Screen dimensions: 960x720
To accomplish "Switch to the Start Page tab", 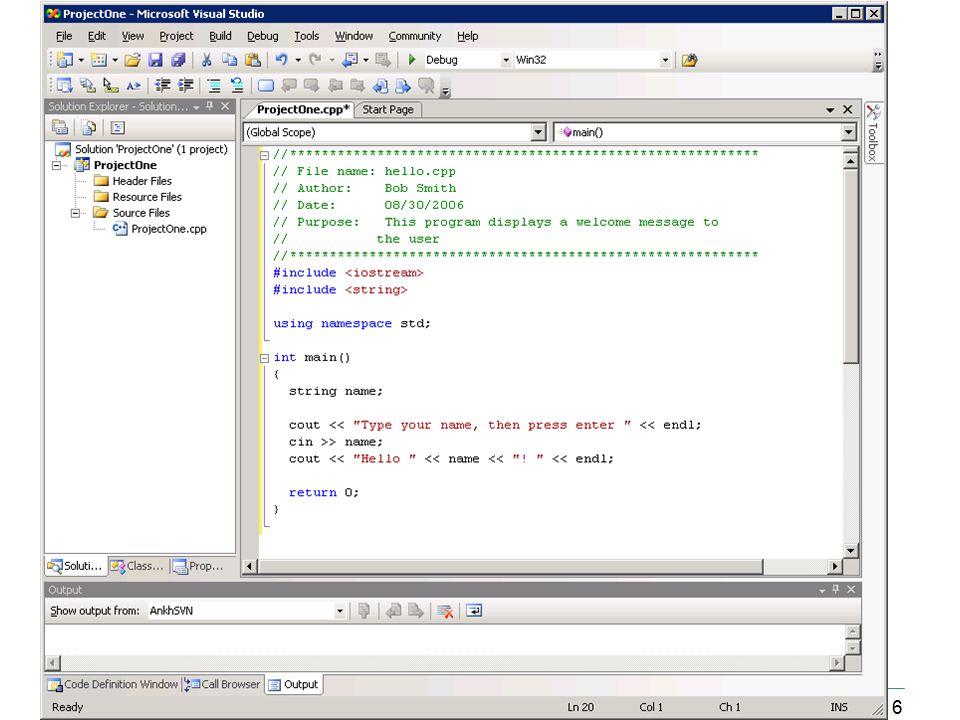I will tap(388, 110).
